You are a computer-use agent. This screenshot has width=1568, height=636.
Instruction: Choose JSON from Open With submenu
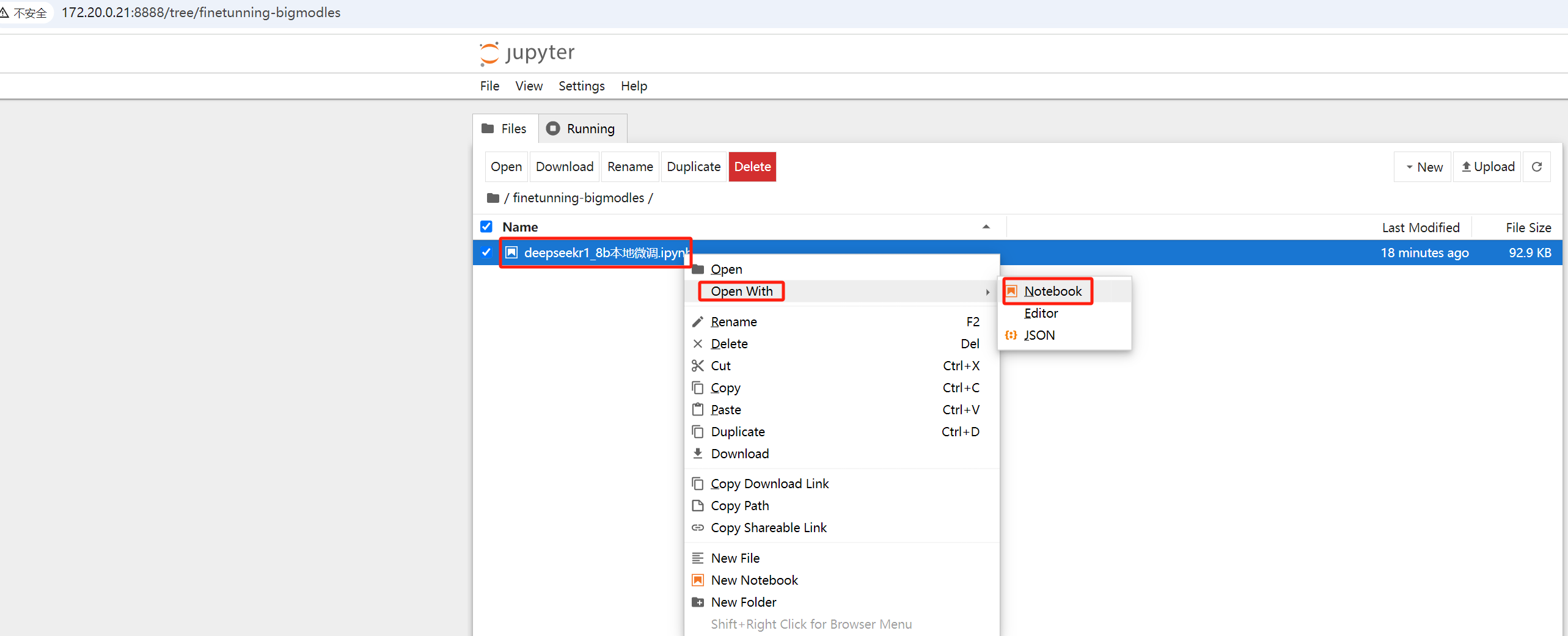click(x=1064, y=335)
